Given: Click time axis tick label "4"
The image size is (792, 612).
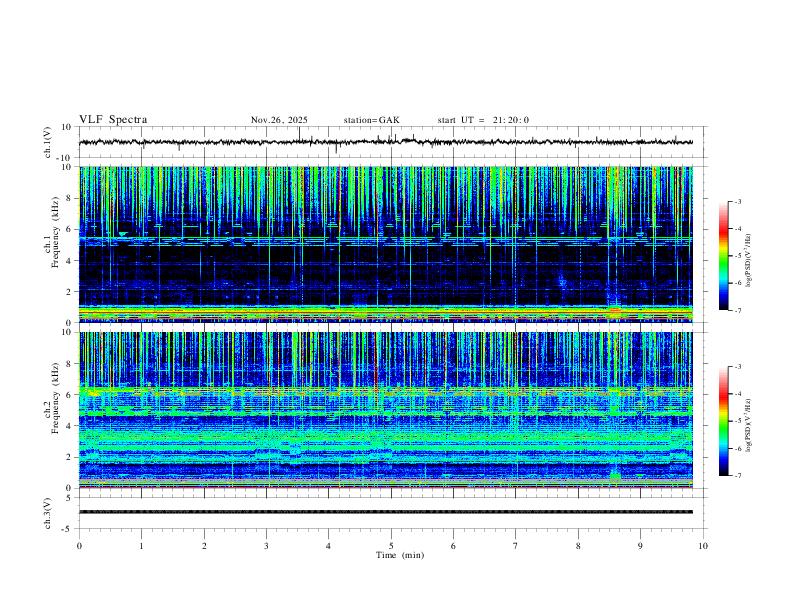Looking at the screenshot, I should pos(328,546).
